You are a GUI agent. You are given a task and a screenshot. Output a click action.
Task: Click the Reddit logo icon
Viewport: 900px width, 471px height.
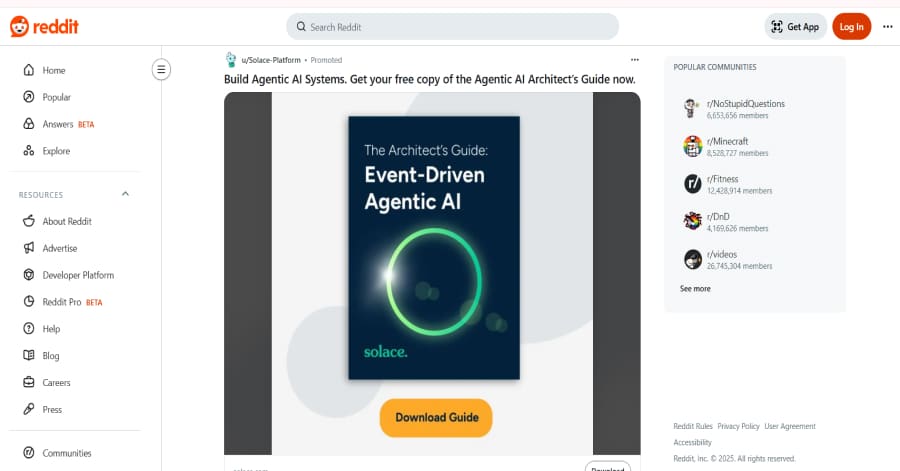[x=20, y=27]
